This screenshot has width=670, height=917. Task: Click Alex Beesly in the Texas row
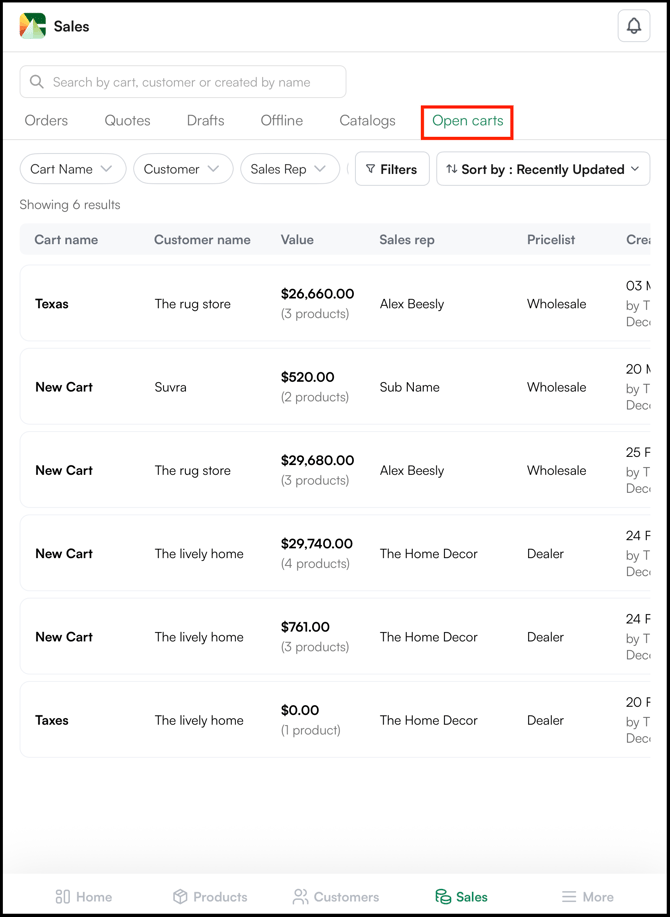click(412, 304)
